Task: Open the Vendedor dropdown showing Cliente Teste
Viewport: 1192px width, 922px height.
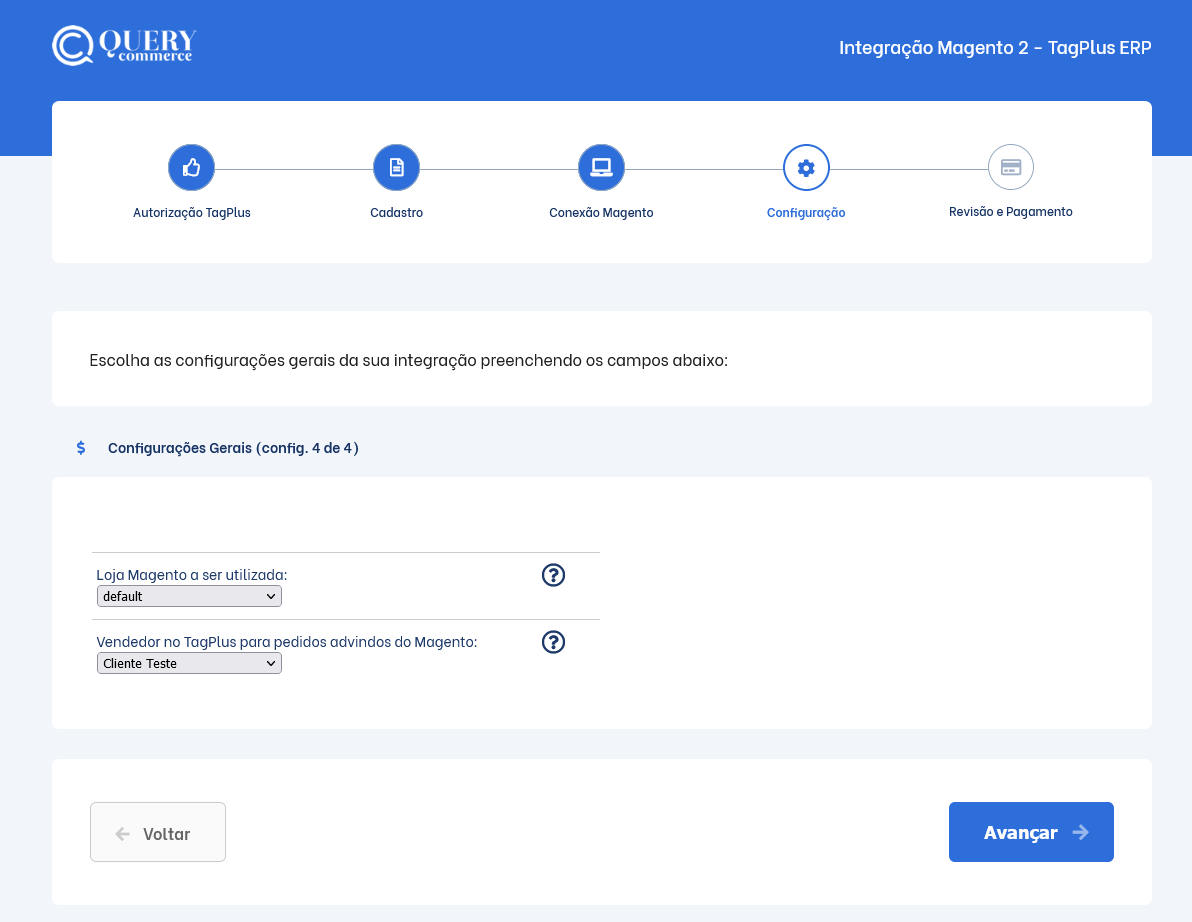Action: tap(189, 663)
